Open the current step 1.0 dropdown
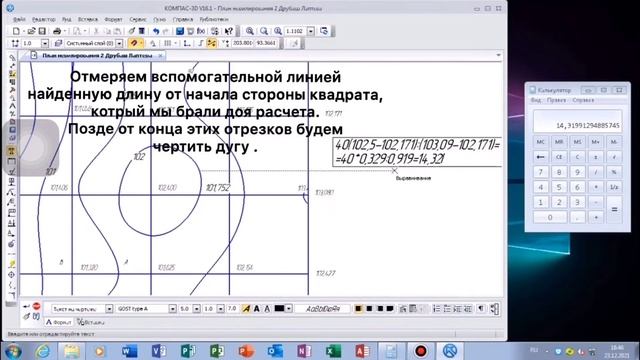Screen dimensions: 640x360 coord(45,43)
